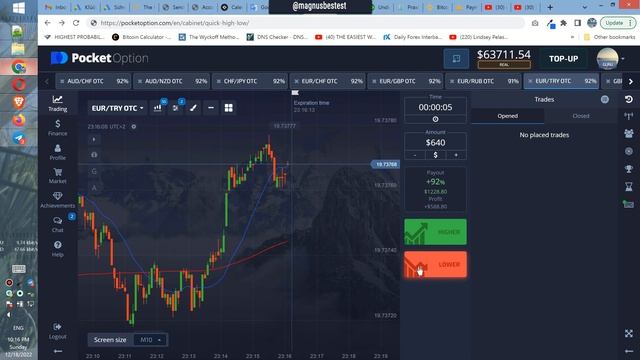Increase trade amount with plus button
The image size is (640, 360).
tap(456, 155)
